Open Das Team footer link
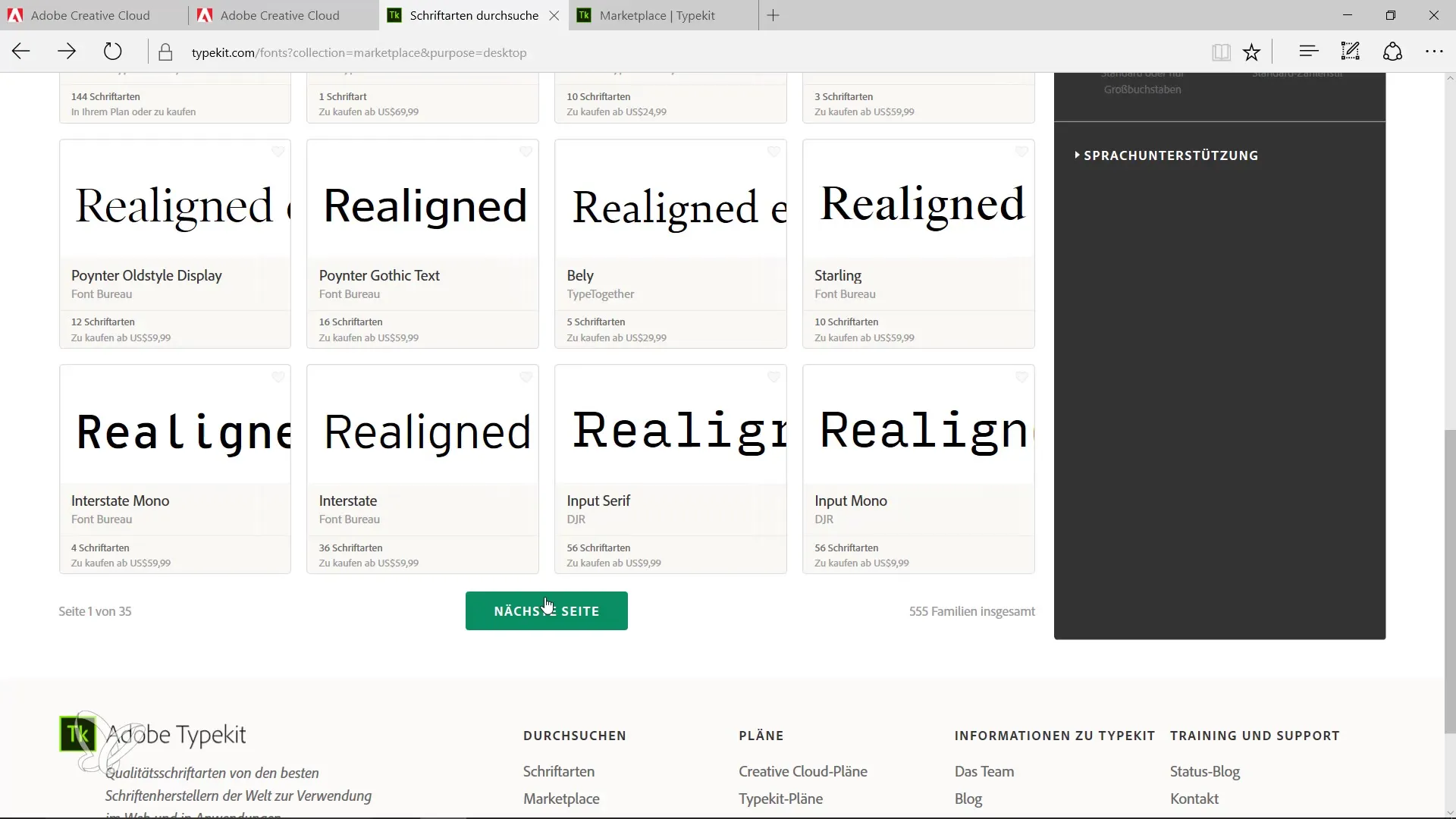 984,771
